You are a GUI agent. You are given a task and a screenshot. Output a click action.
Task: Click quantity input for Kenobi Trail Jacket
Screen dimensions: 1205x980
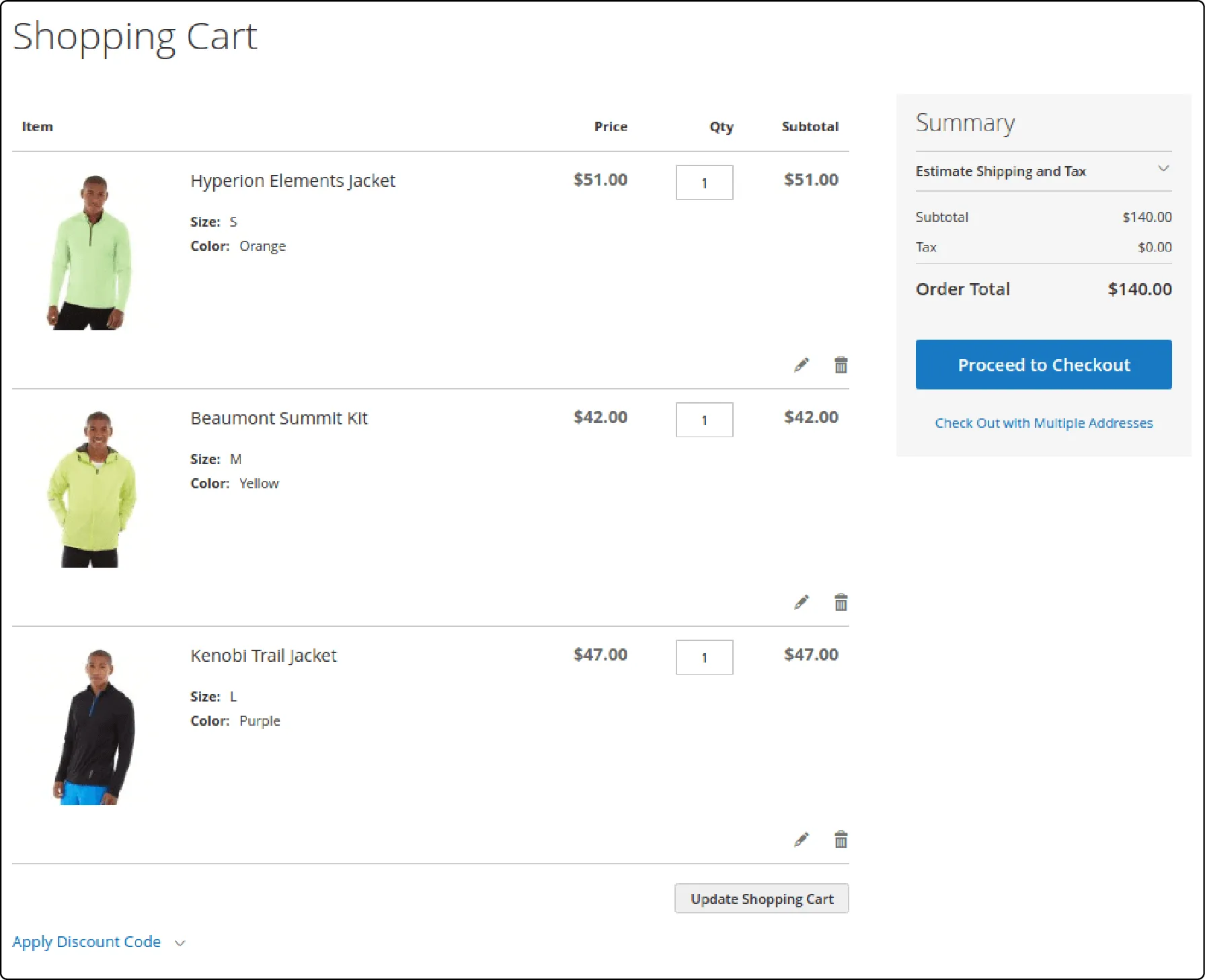click(x=704, y=658)
